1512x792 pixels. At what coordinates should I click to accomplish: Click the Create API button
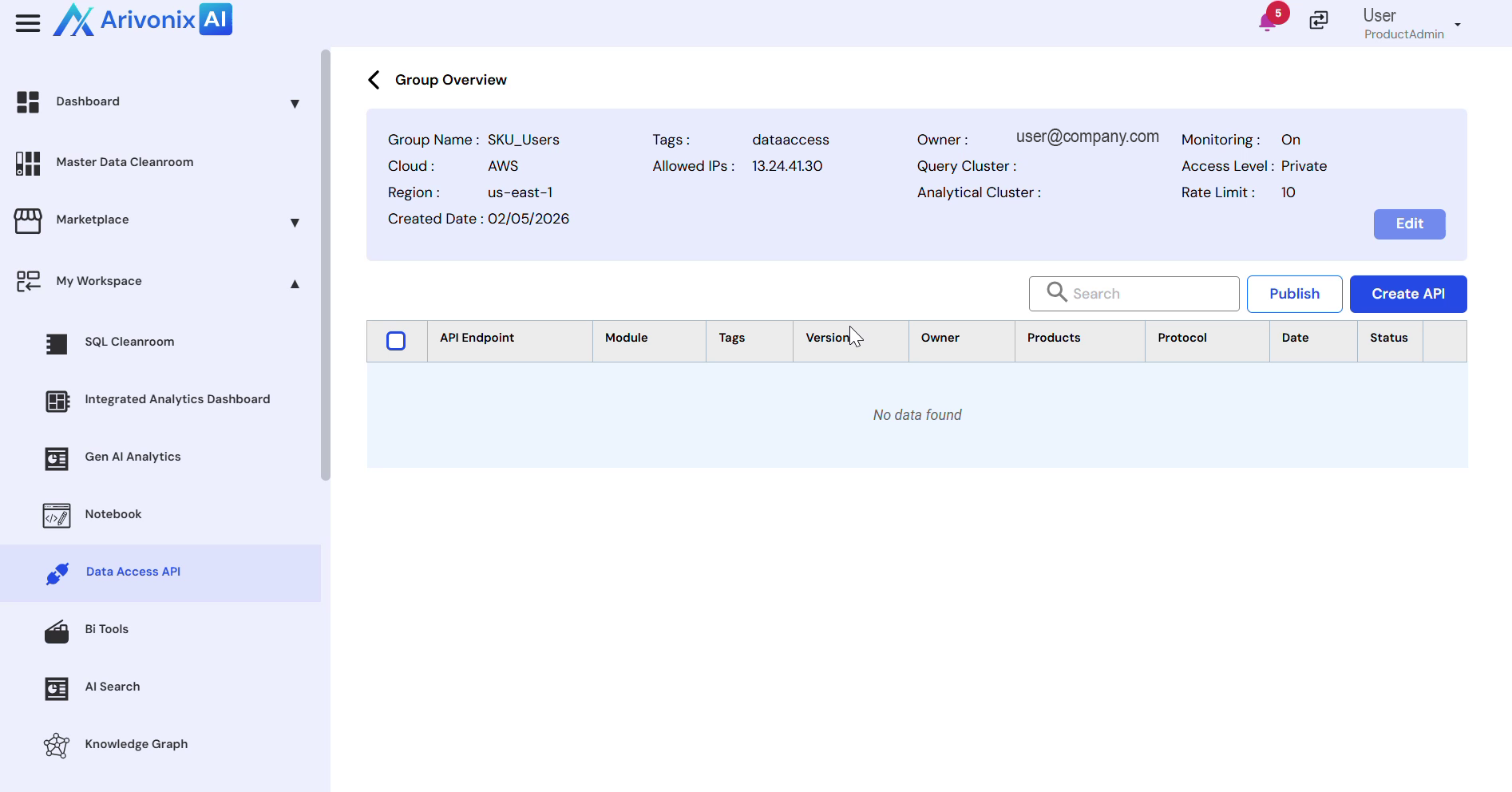(1407, 294)
